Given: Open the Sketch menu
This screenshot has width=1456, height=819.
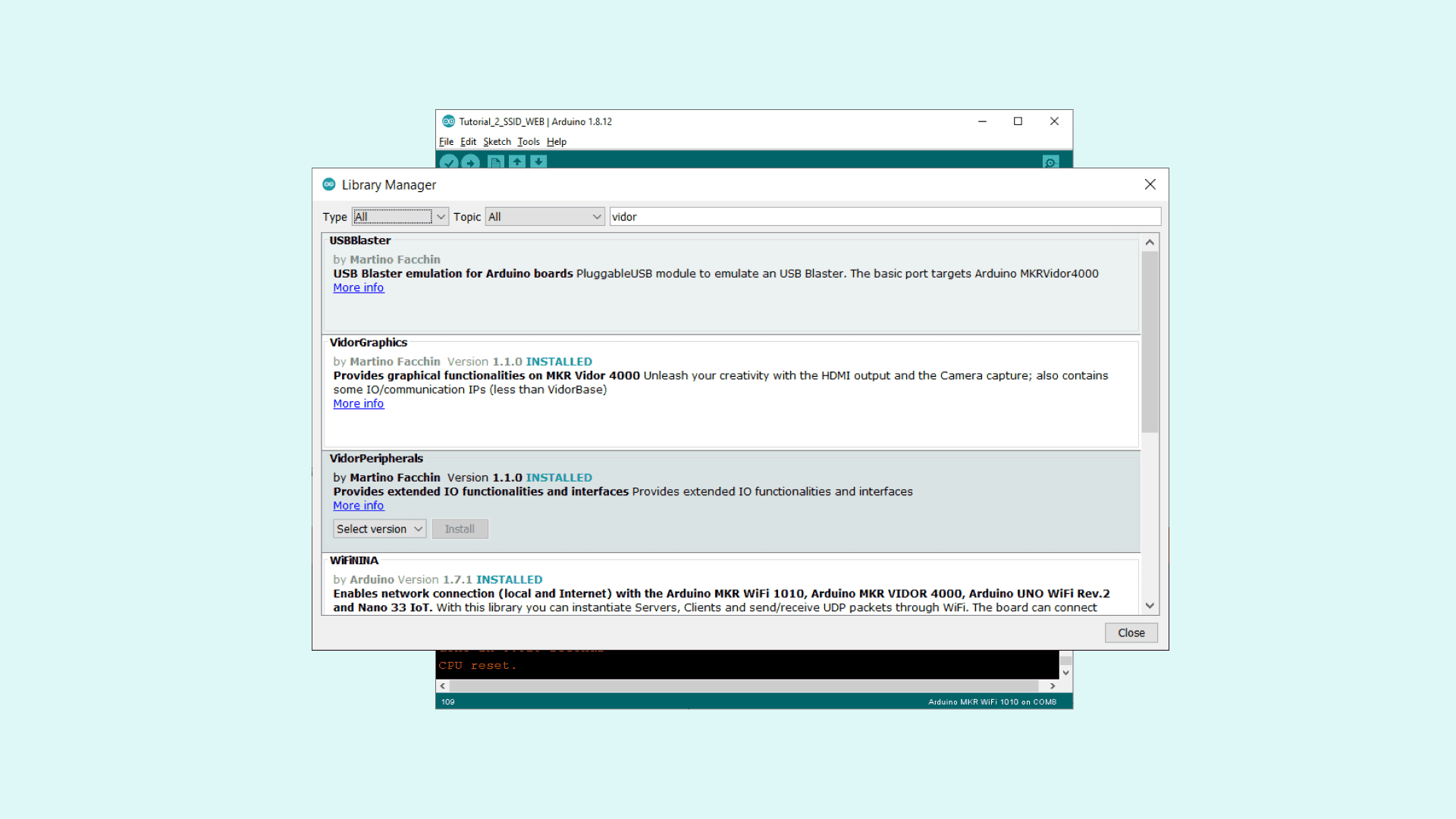Looking at the screenshot, I should 497,142.
